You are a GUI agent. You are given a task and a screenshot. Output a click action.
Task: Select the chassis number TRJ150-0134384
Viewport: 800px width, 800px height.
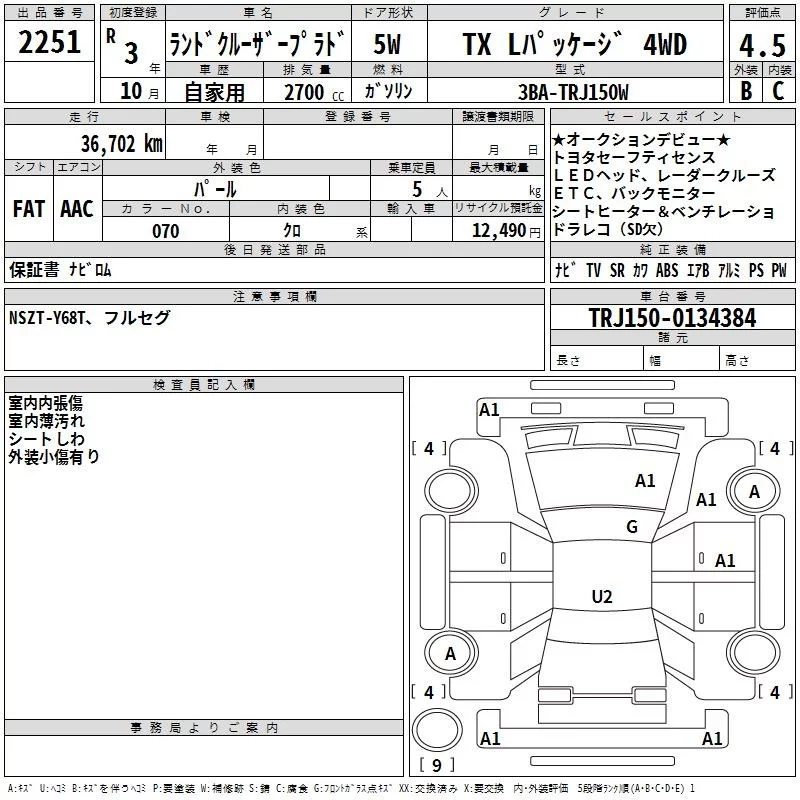click(x=672, y=318)
